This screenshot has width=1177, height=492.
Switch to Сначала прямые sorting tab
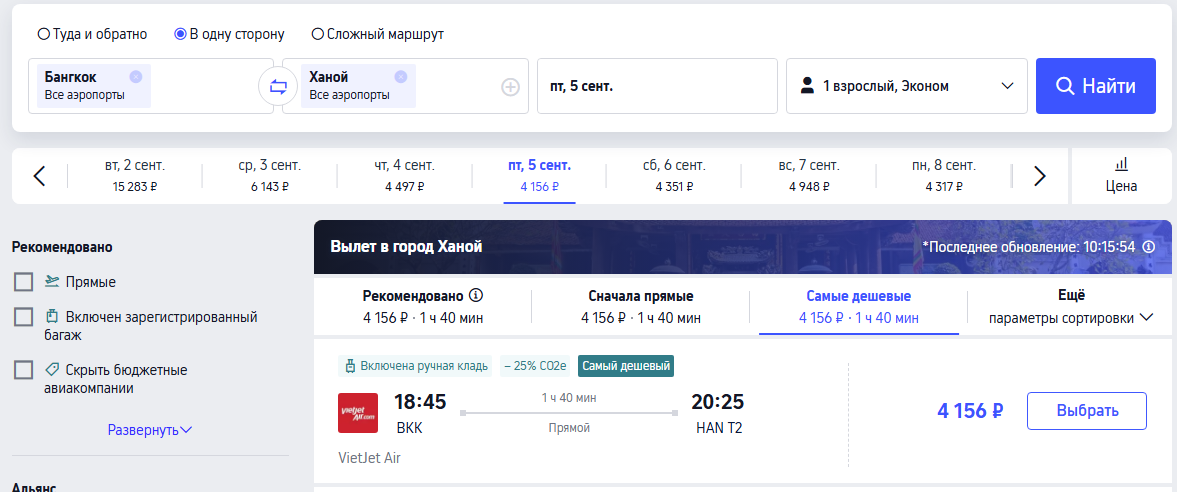coord(641,306)
